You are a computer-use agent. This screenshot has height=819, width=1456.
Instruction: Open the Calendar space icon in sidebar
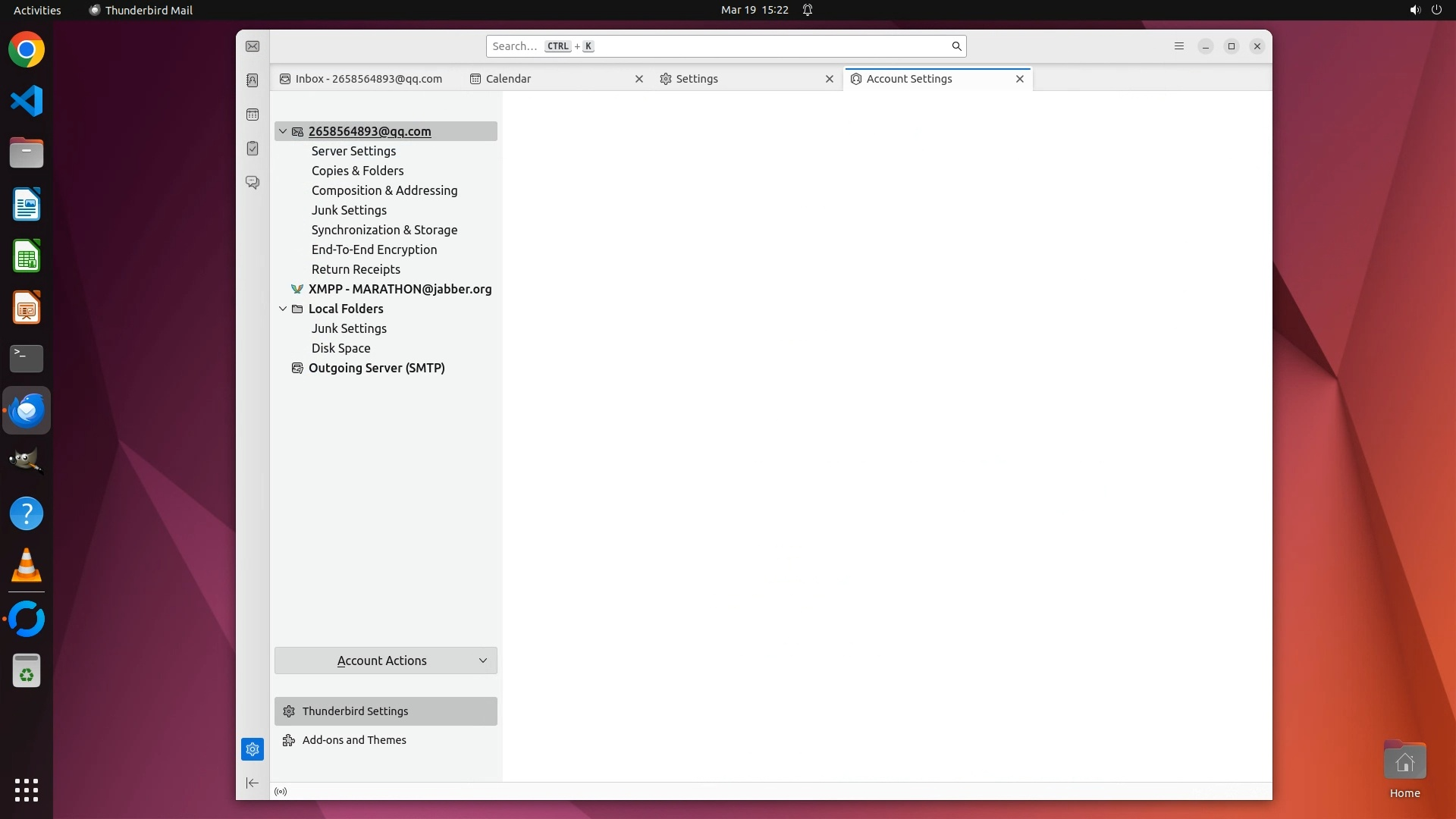(x=253, y=115)
